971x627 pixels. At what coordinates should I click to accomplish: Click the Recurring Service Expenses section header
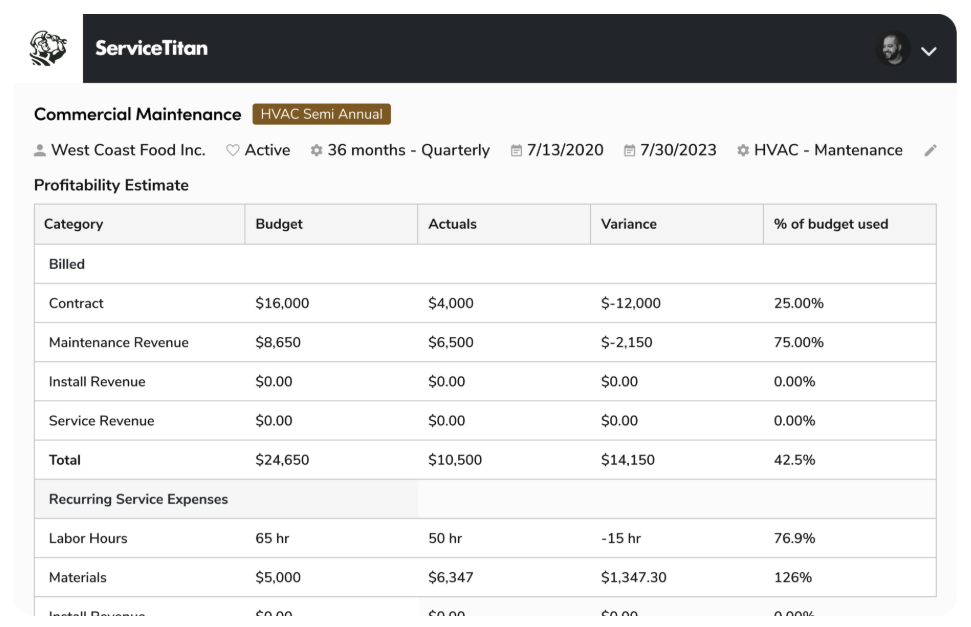click(139, 499)
